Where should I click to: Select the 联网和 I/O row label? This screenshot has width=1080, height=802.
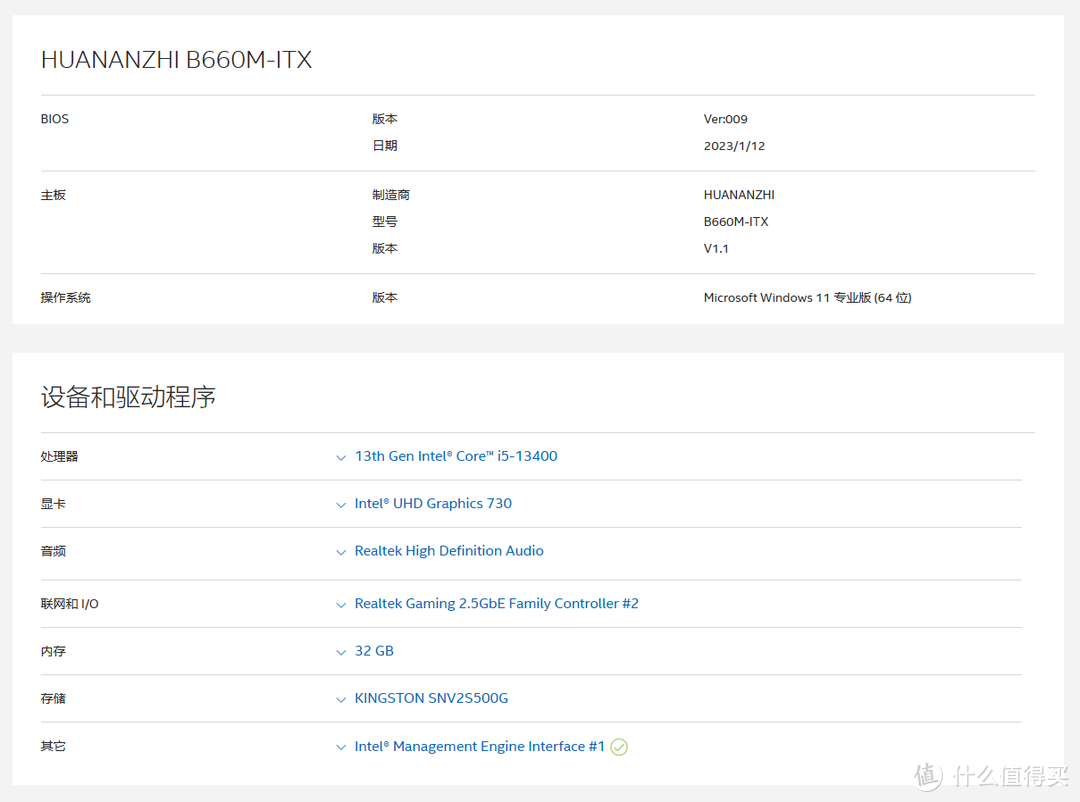click(x=70, y=604)
